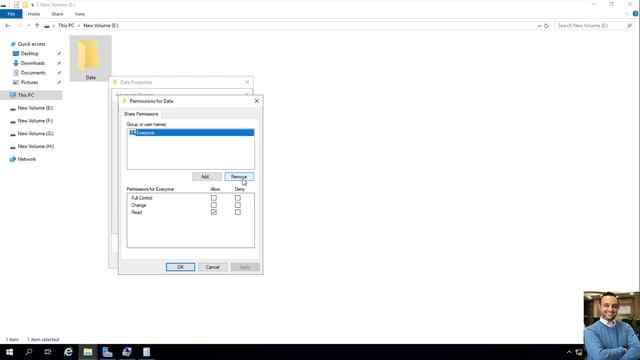The width and height of the screenshot is (640, 360).
Task: Open Documents in Quick access
Action: (33, 73)
